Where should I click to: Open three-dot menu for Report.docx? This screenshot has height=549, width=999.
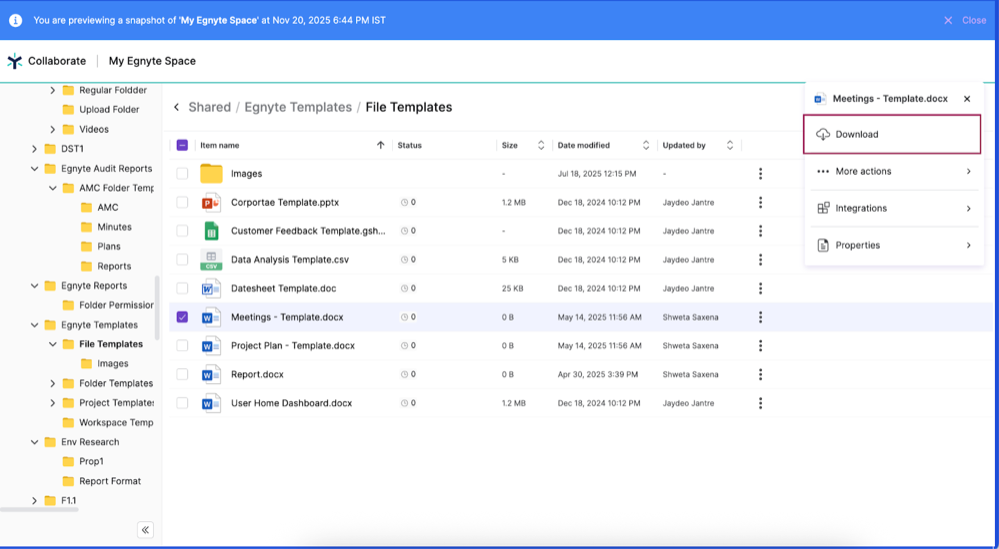pyautogui.click(x=760, y=374)
